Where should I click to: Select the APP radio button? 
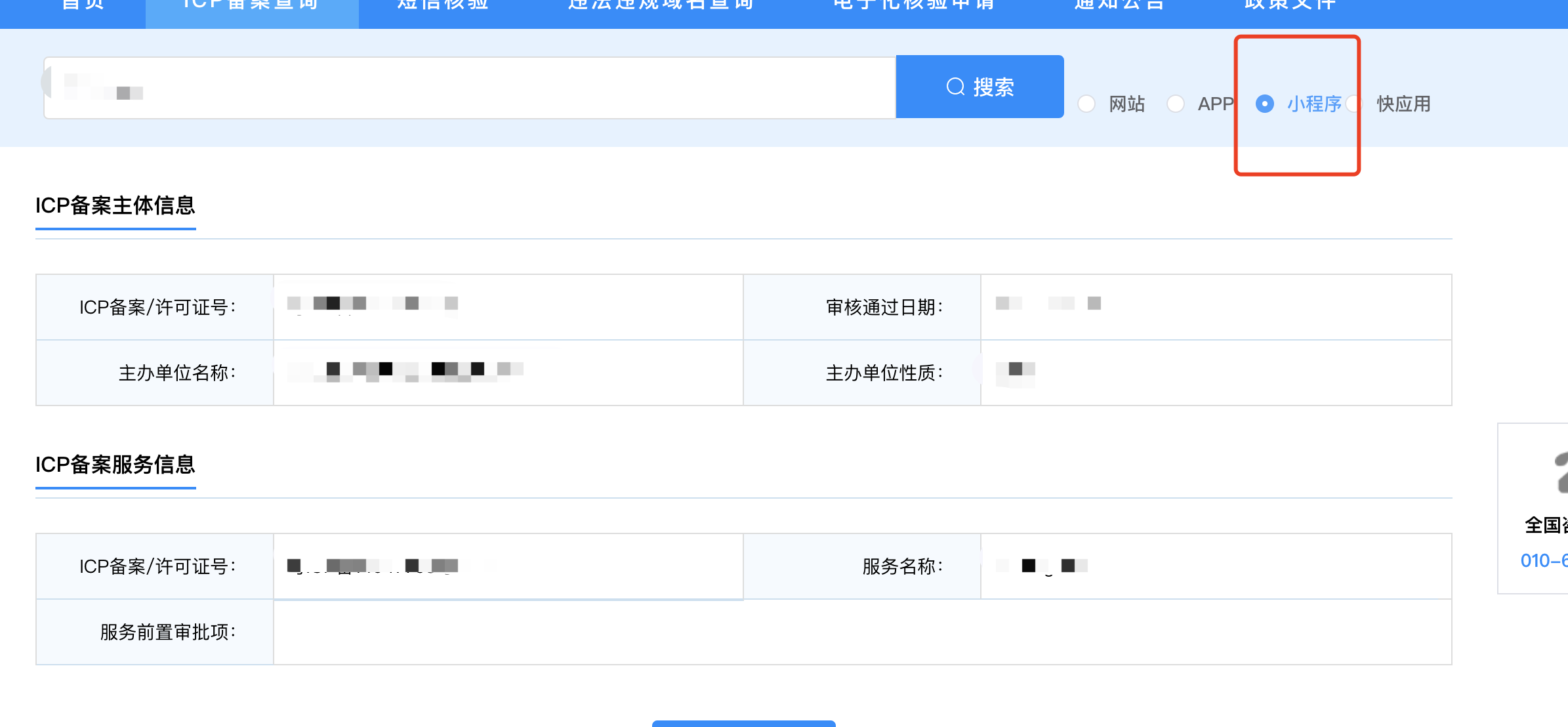pos(1176,104)
